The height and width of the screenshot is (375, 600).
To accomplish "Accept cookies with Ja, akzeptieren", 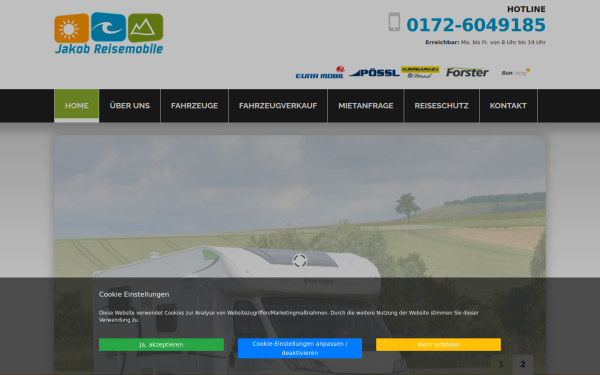I will click(161, 344).
